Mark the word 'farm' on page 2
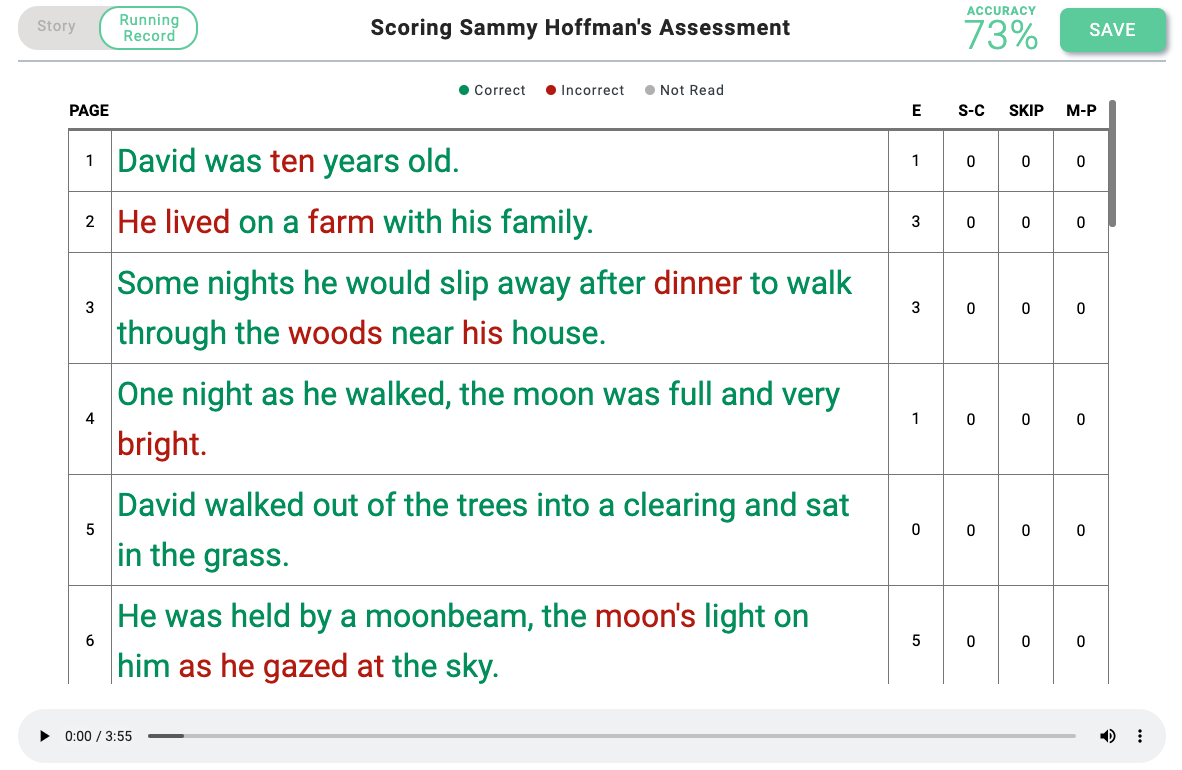Viewport: 1182px width, 770px height. [x=340, y=222]
